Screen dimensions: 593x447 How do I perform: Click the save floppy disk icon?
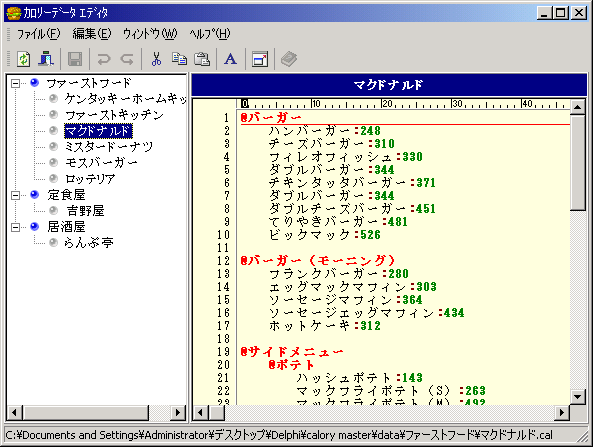tap(75, 59)
